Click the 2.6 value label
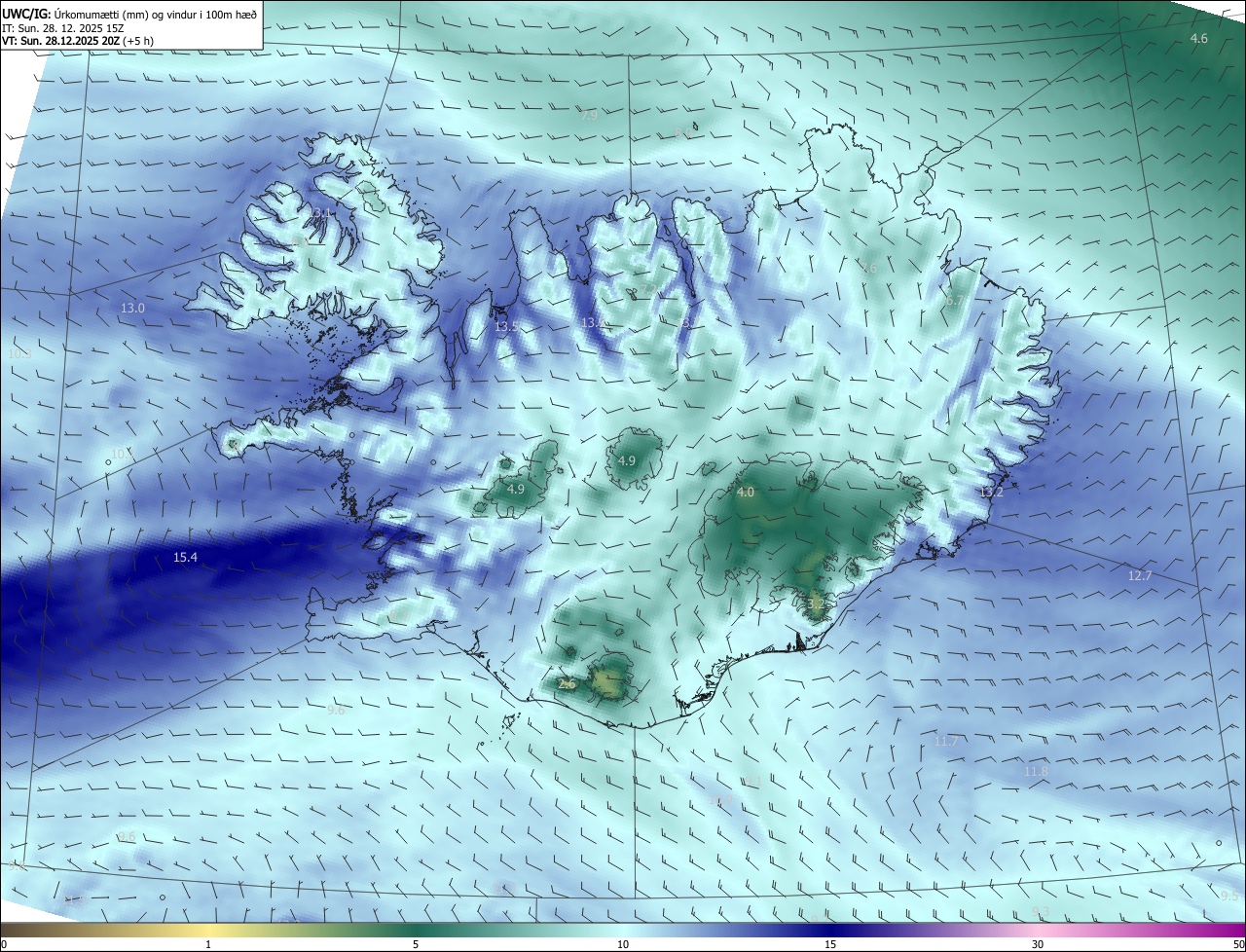Screen dimensions: 1246x952 [x=568, y=685]
